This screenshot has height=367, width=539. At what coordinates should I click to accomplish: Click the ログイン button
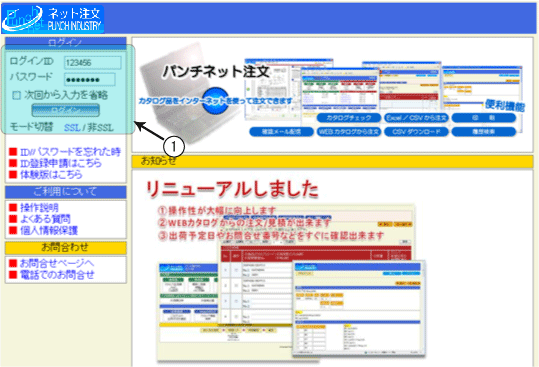[66, 110]
